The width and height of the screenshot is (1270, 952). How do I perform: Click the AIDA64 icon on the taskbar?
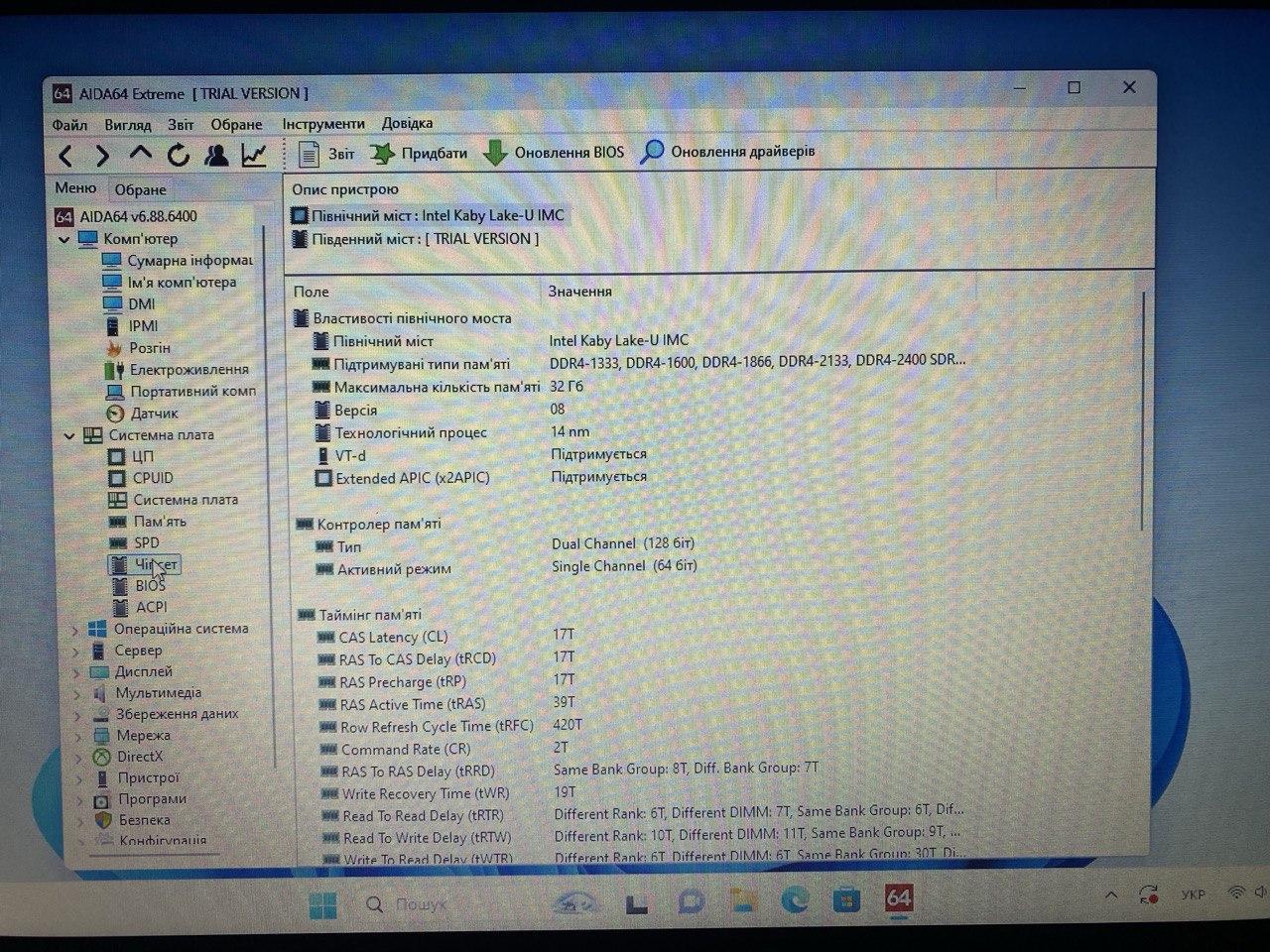(x=898, y=898)
